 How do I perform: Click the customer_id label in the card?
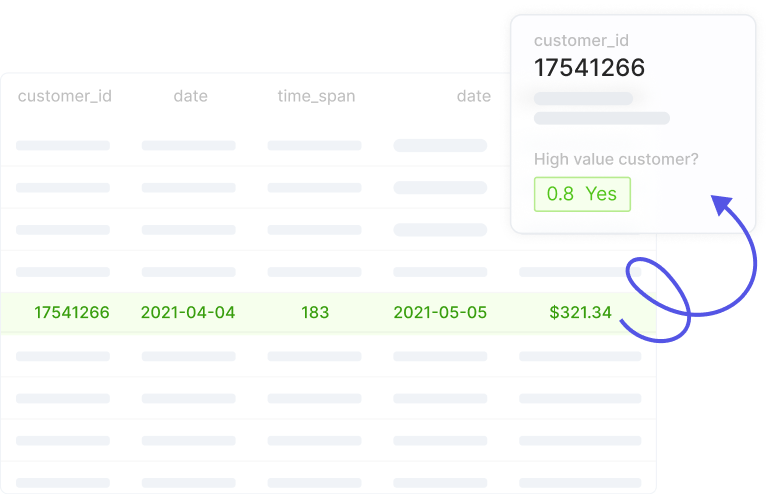579,41
